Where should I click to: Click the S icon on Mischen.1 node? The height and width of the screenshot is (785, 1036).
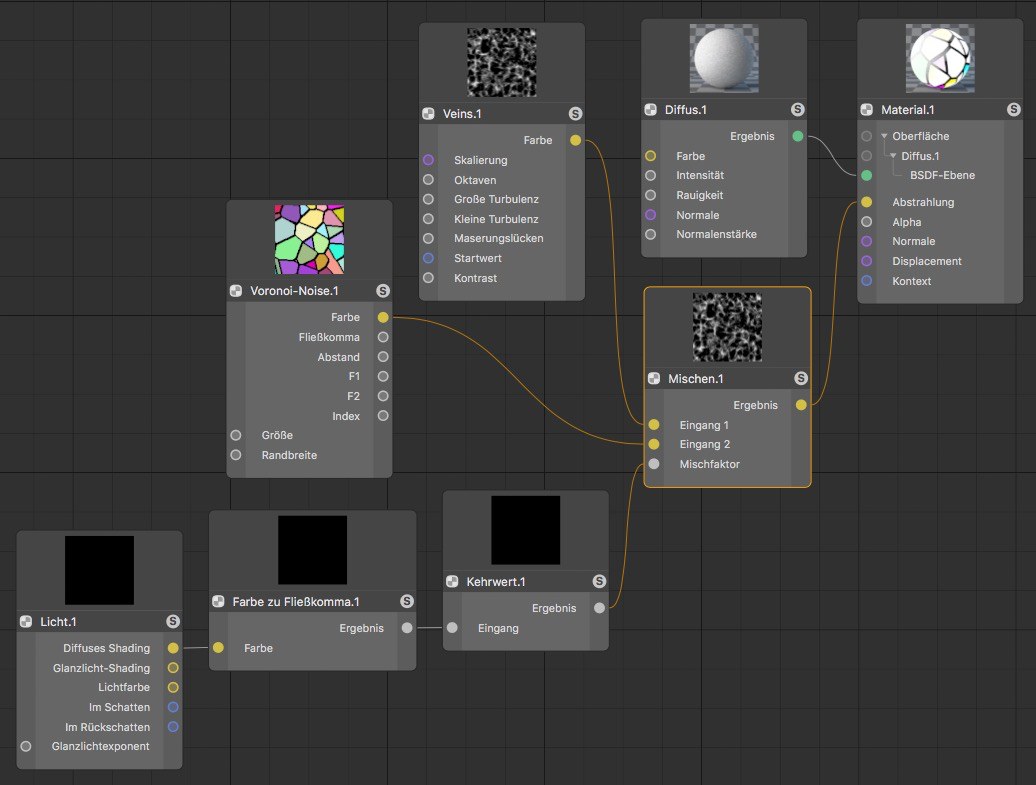[x=801, y=379]
